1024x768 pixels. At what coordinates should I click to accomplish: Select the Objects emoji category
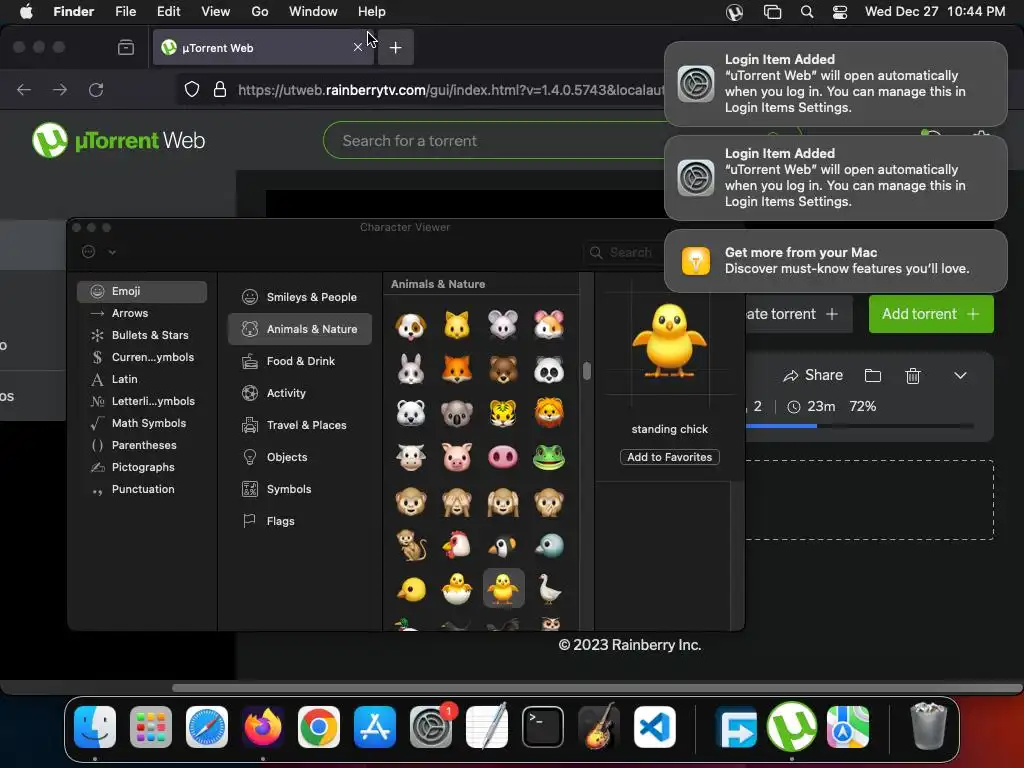300,457
